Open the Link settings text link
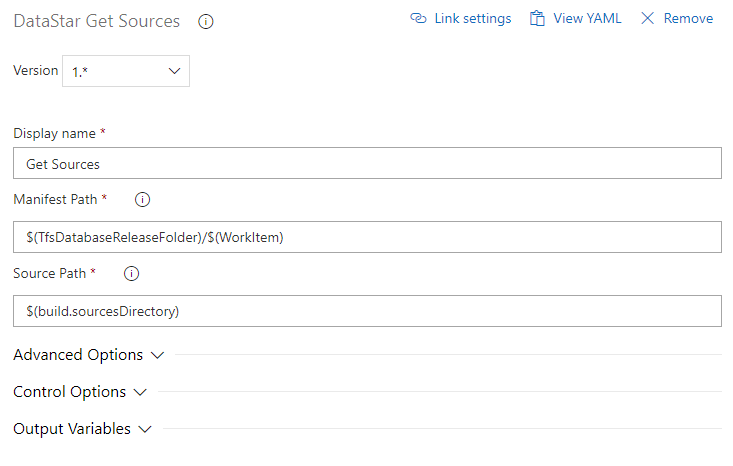The height and width of the screenshot is (466, 733). tap(472, 19)
